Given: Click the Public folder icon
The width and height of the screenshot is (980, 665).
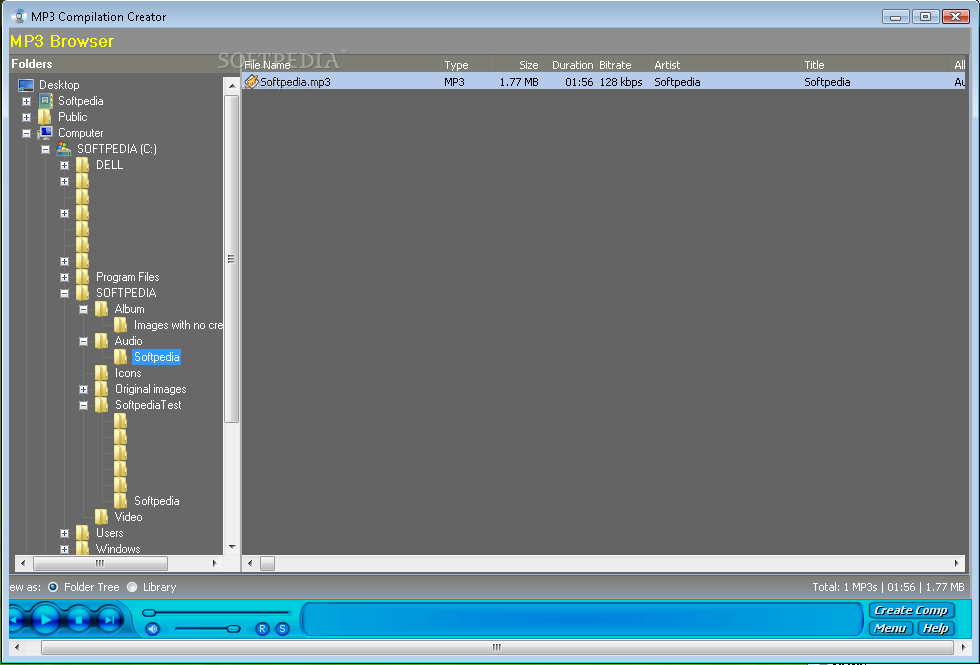Looking at the screenshot, I should 44,117.
